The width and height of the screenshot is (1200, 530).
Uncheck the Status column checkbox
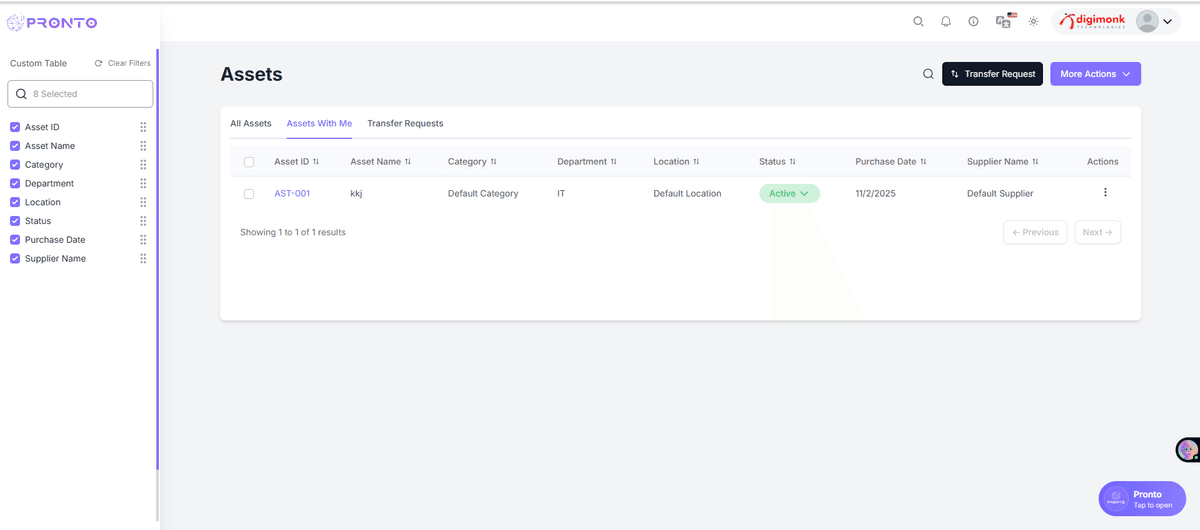point(15,221)
